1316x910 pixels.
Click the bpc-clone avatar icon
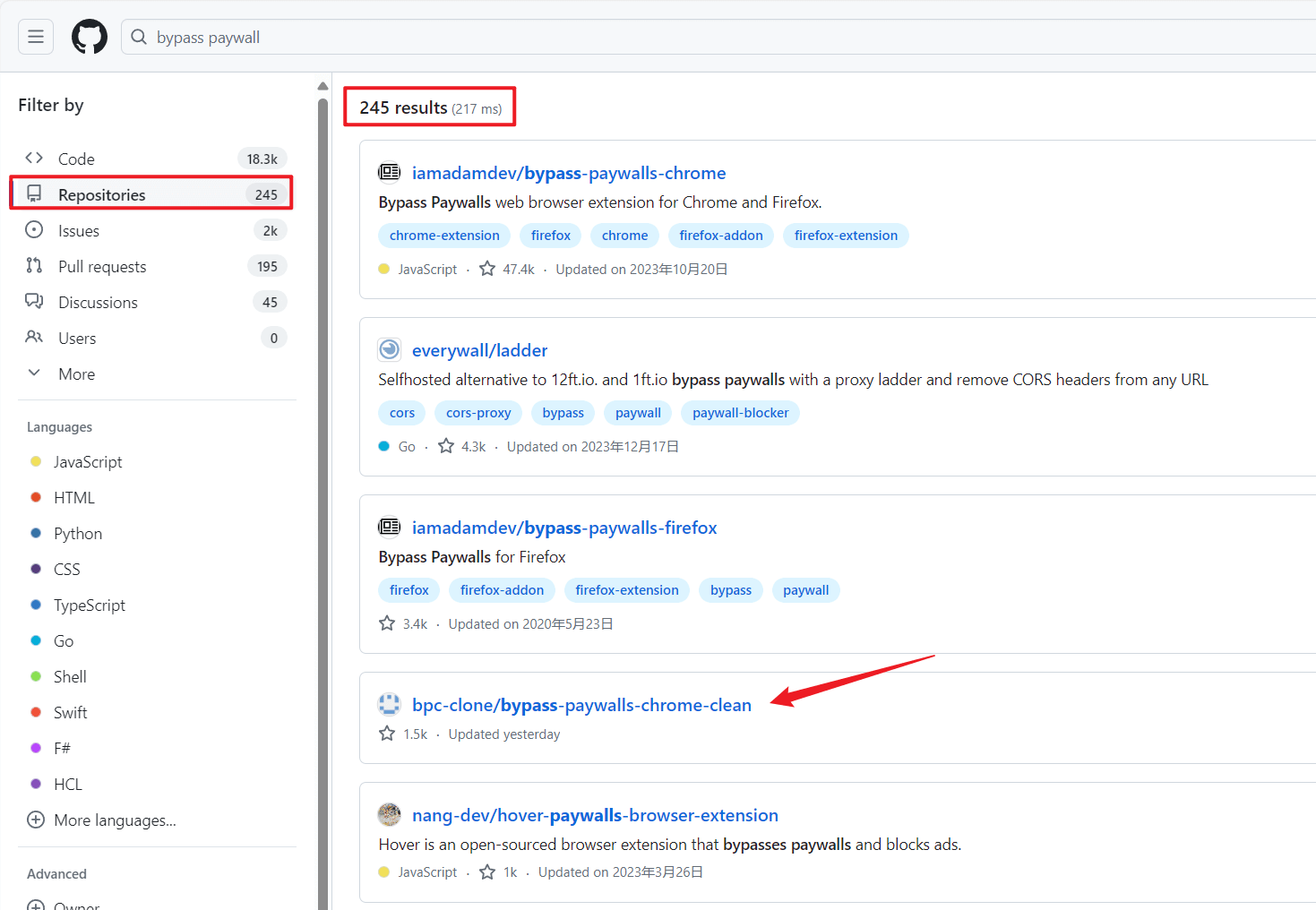(x=389, y=704)
